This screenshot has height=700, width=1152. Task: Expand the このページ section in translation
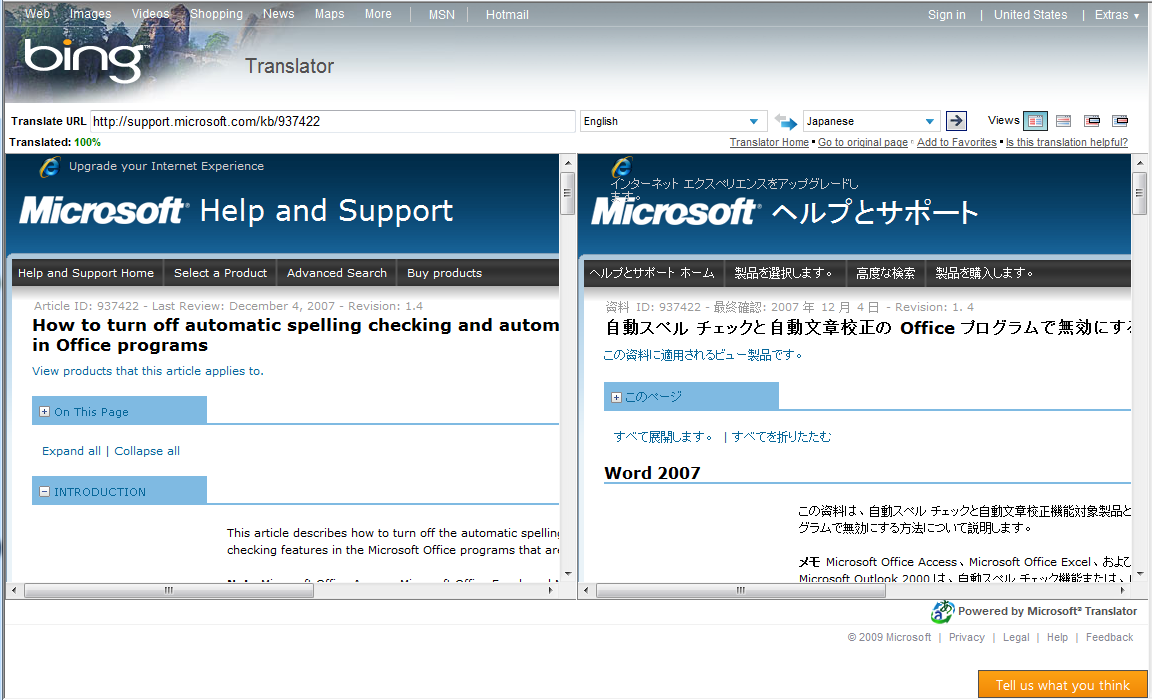coord(616,397)
